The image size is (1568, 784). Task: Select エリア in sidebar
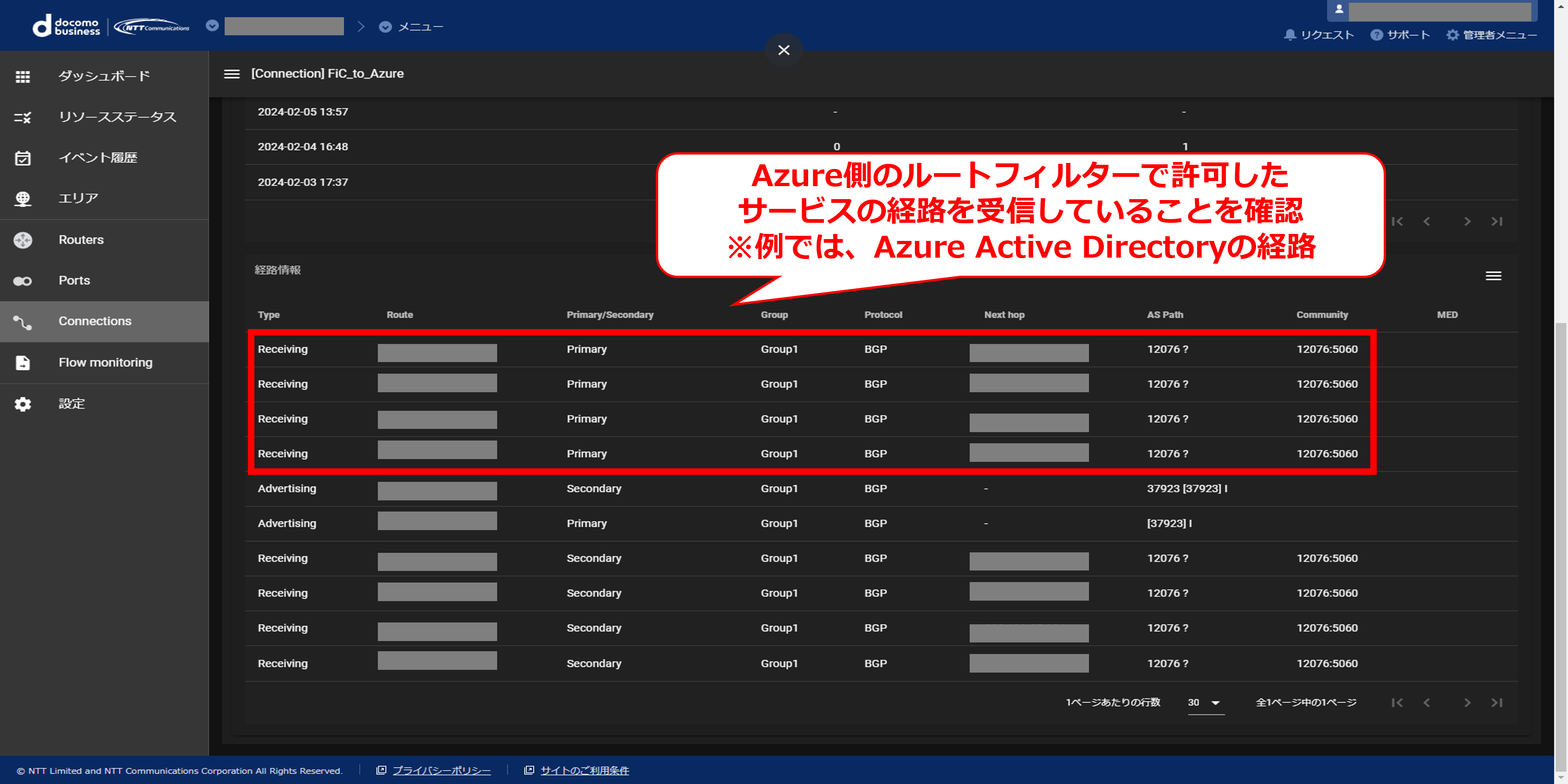104,198
